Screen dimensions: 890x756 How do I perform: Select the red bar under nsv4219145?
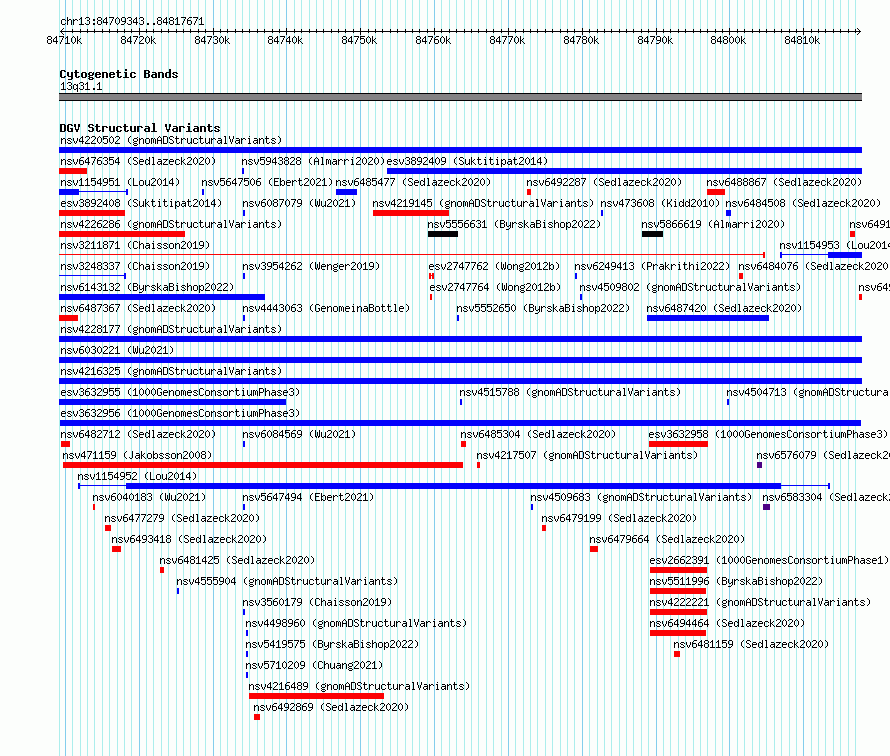411,213
